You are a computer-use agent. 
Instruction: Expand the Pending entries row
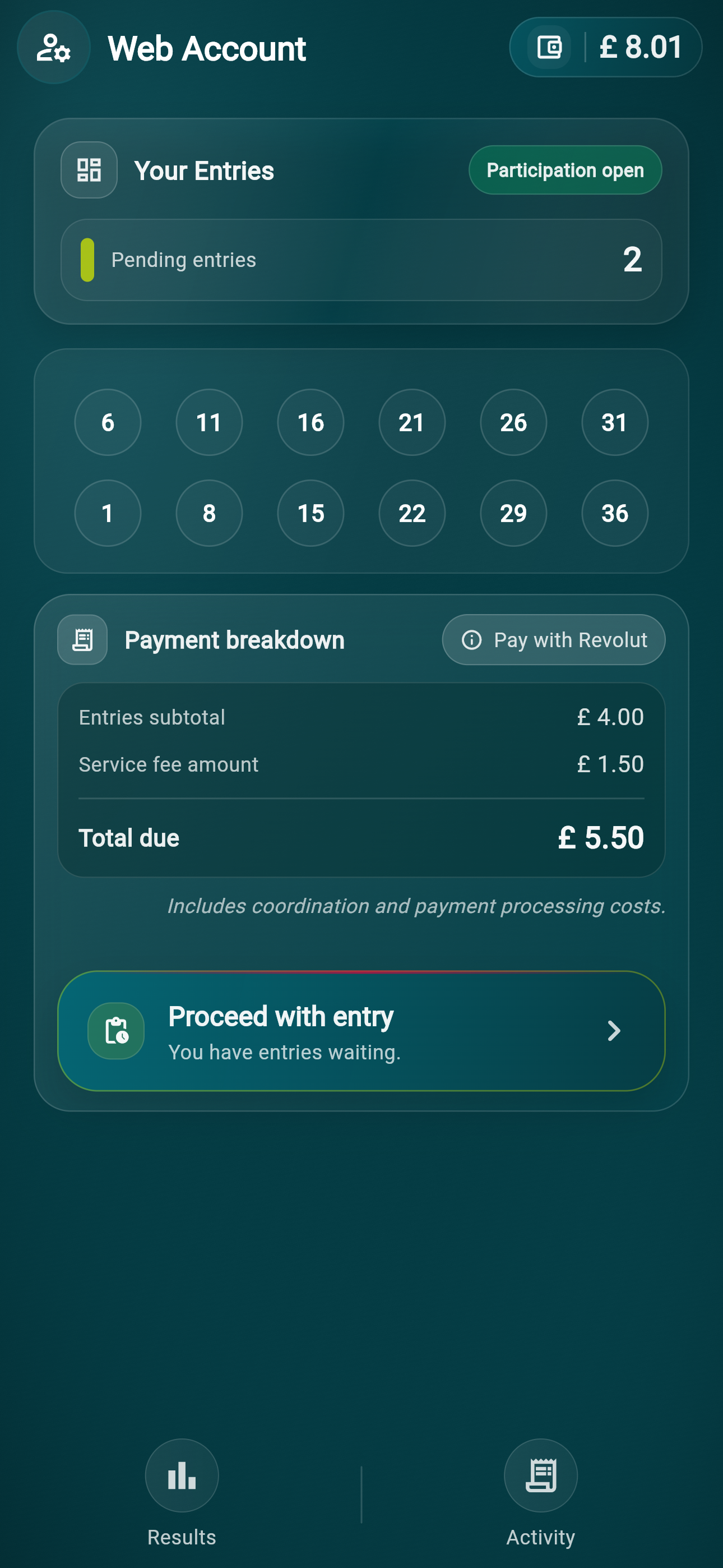pos(361,260)
